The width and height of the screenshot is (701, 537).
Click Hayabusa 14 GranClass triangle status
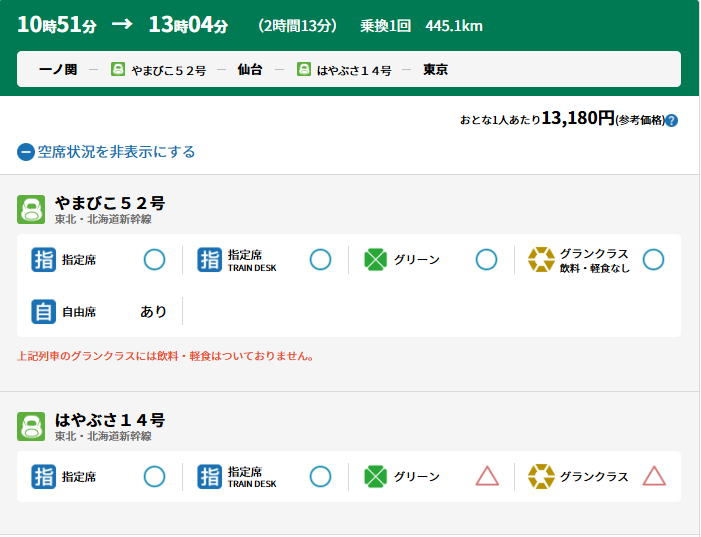coord(654,477)
